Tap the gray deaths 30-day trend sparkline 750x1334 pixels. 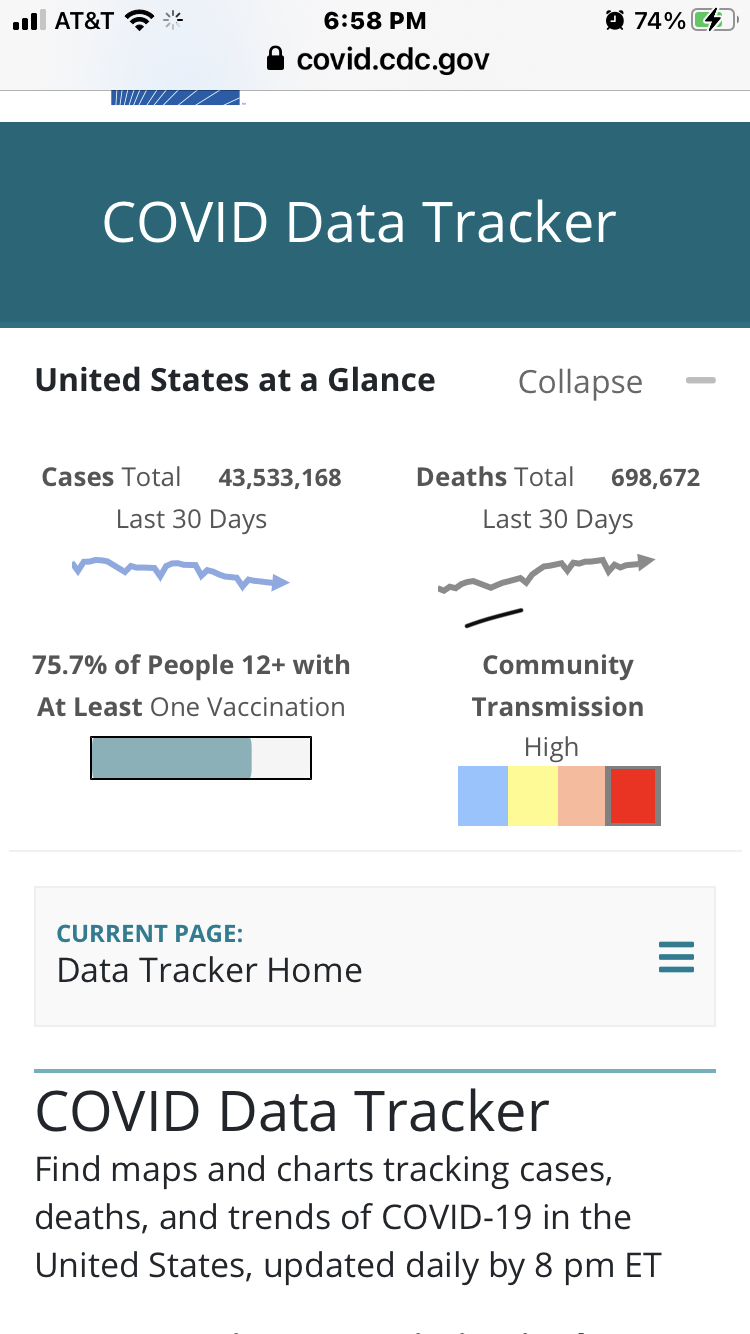click(x=546, y=575)
